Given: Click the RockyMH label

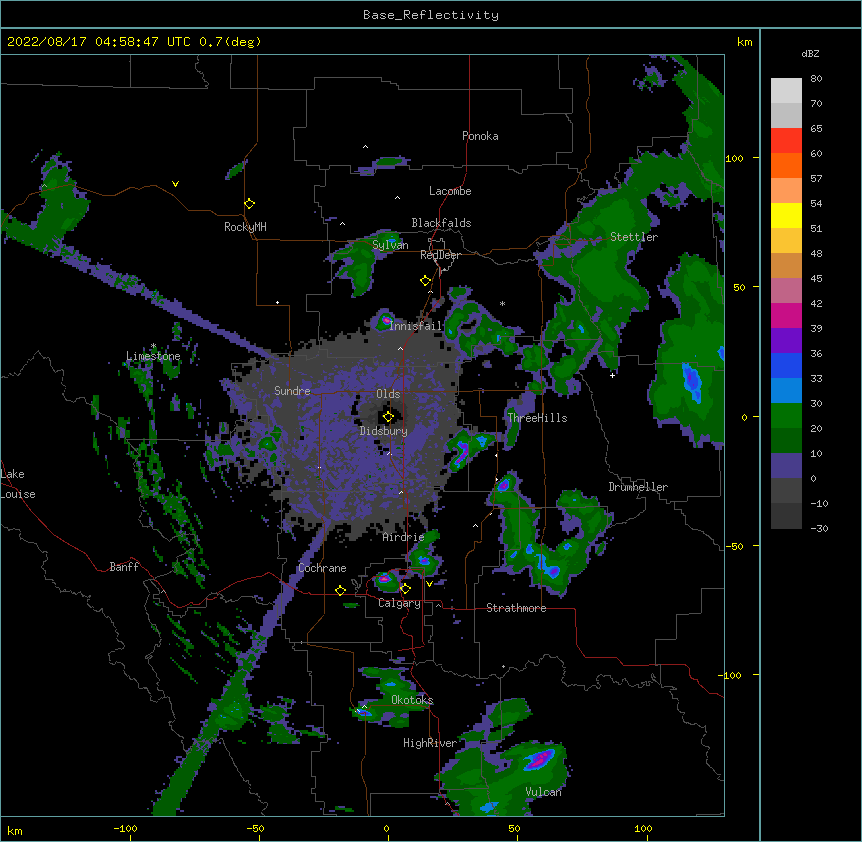Looking at the screenshot, I should (245, 227).
